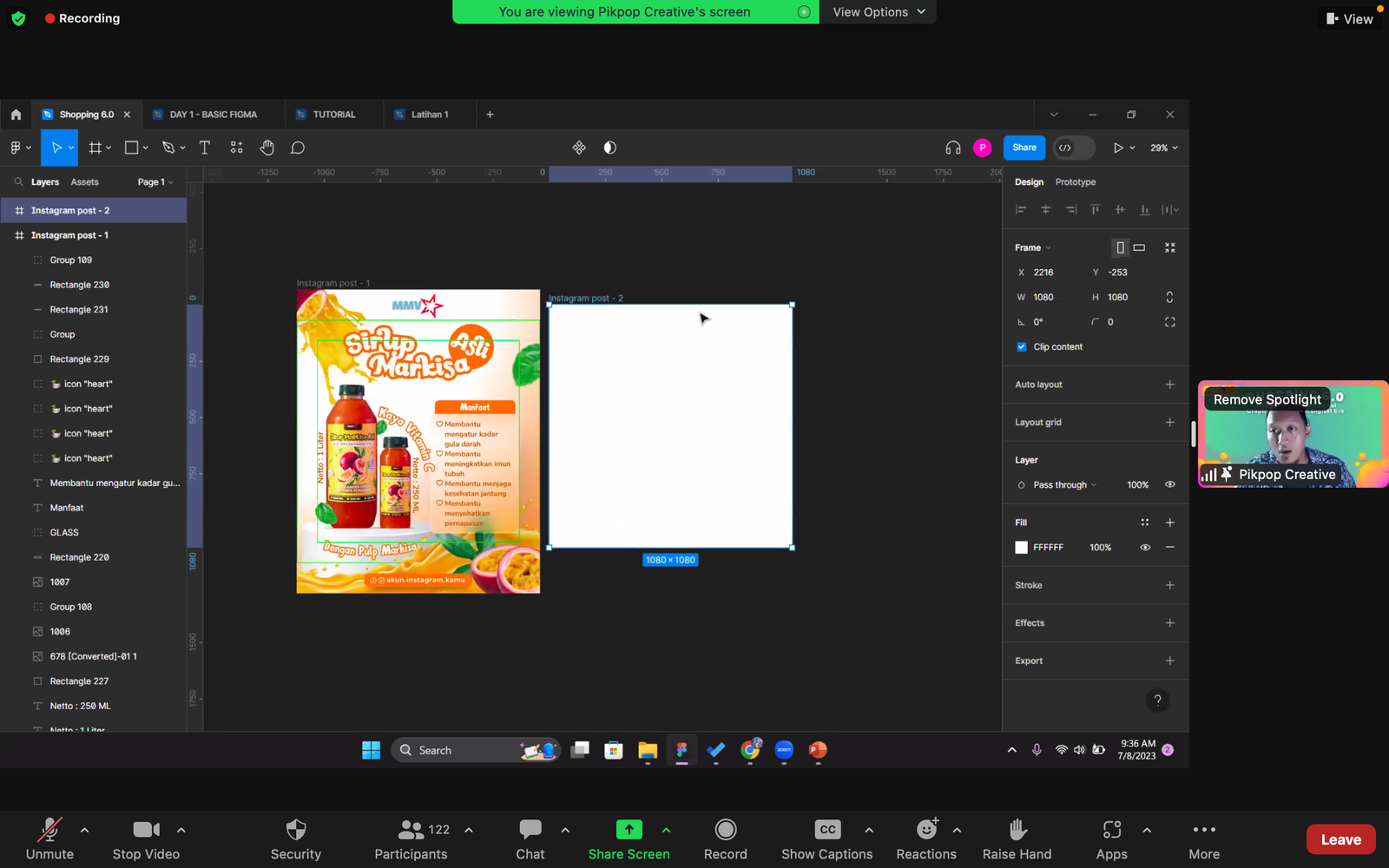Screen dimensions: 1389x868
Task: Click the Pen tool icon
Action: (x=168, y=148)
